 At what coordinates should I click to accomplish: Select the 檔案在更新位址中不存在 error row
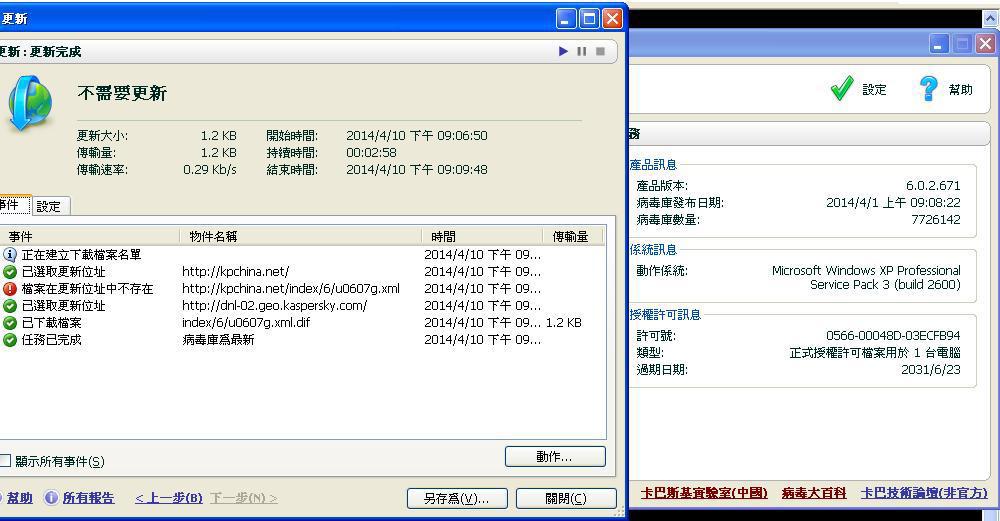coord(302,289)
